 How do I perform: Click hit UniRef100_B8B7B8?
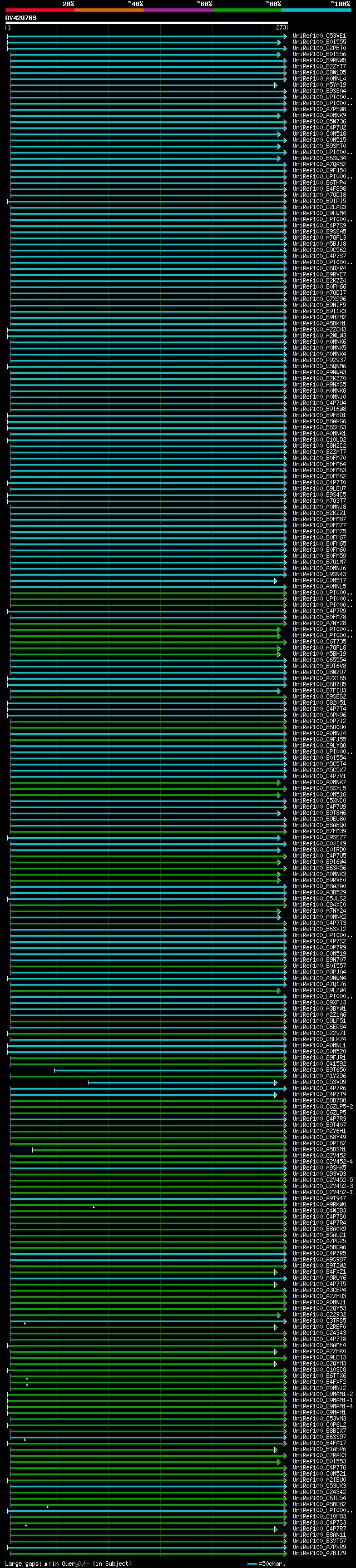pos(319,1100)
